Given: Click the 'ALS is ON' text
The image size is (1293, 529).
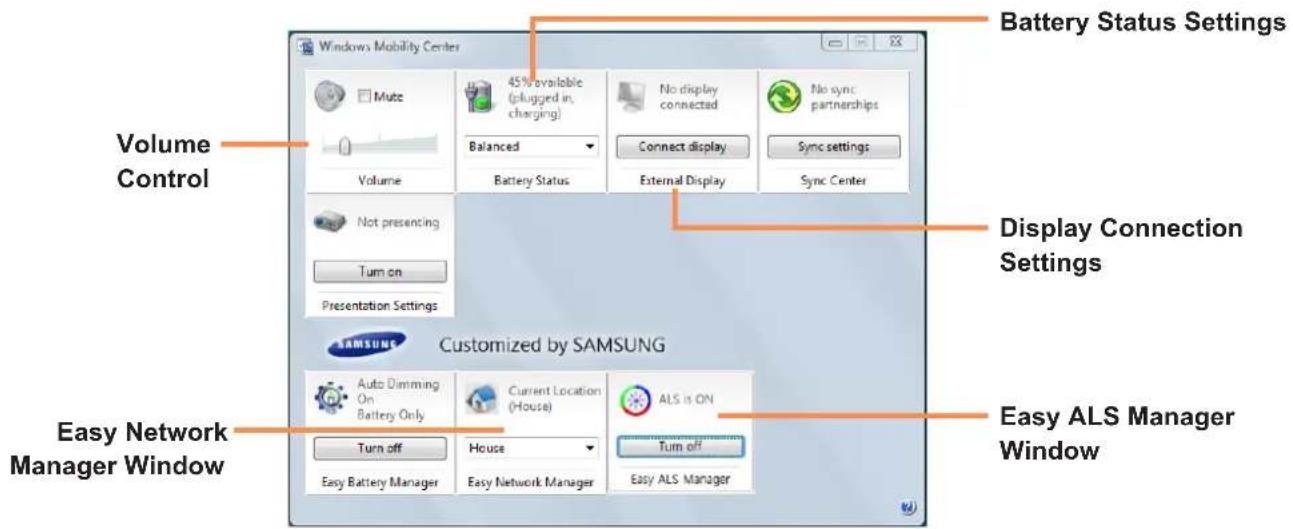Looking at the screenshot, I should pyautogui.click(x=686, y=399).
